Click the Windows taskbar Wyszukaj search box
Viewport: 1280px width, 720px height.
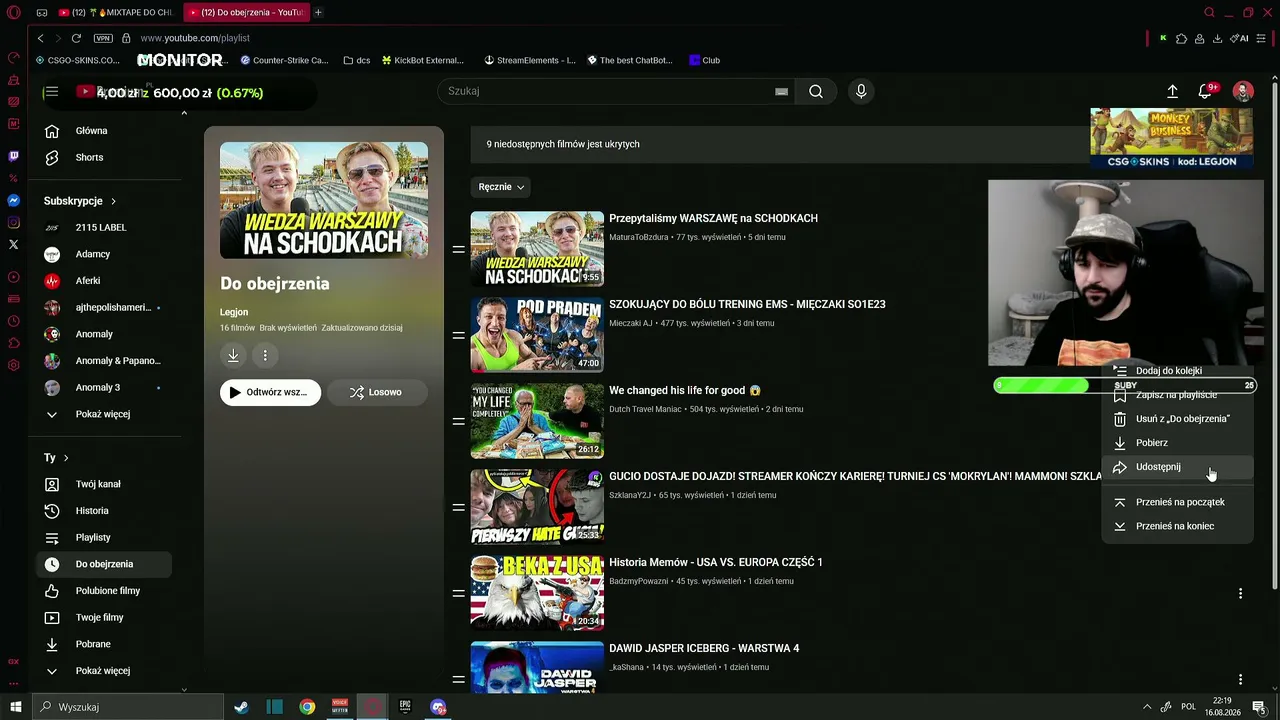[x=128, y=707]
